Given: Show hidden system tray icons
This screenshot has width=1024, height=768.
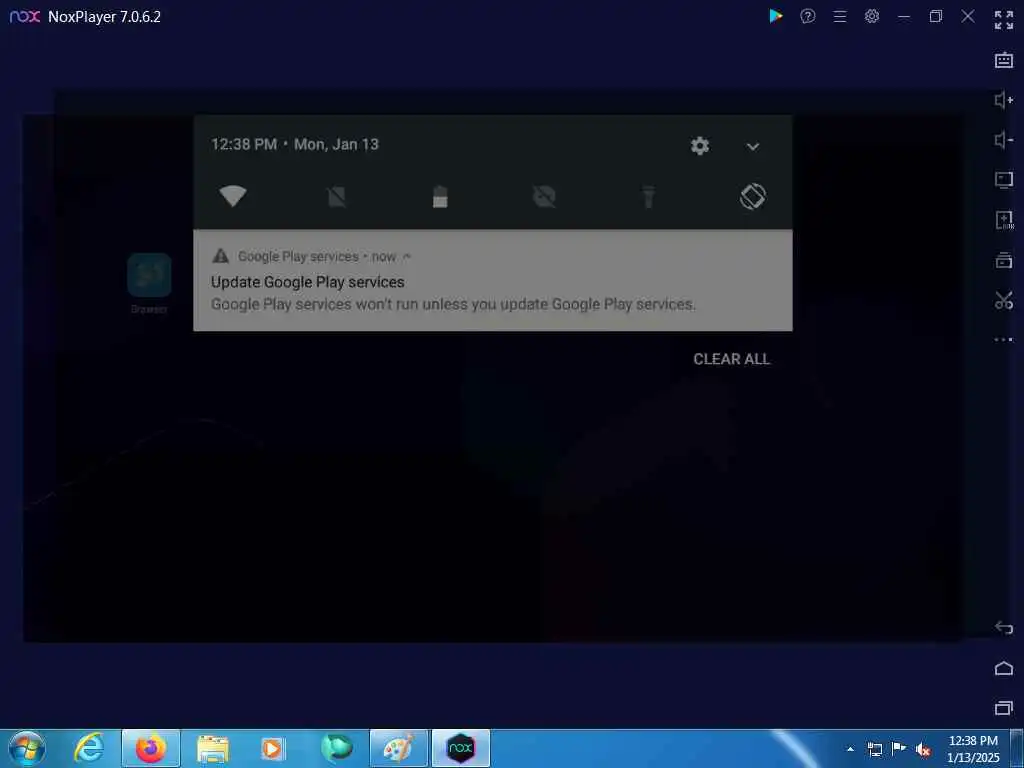Looking at the screenshot, I should 850,749.
